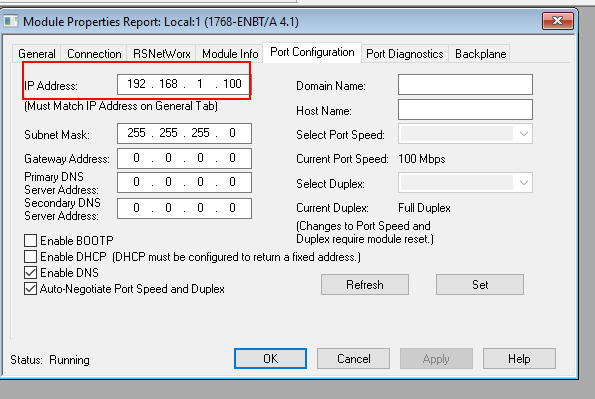Click the Secondary DNS Server Address field
Screen dimensions: 595x399
[x=184, y=208]
